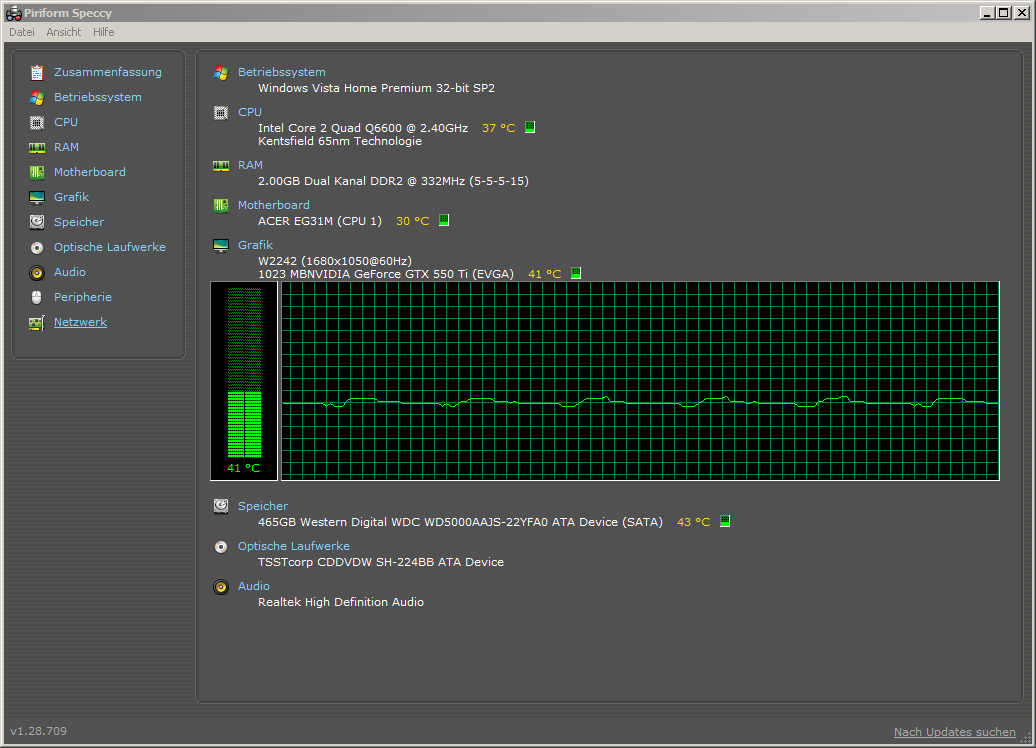The height and width of the screenshot is (748, 1036).
Task: Click the Audio speaker icon in sidebar
Action: pyautogui.click(x=37, y=272)
